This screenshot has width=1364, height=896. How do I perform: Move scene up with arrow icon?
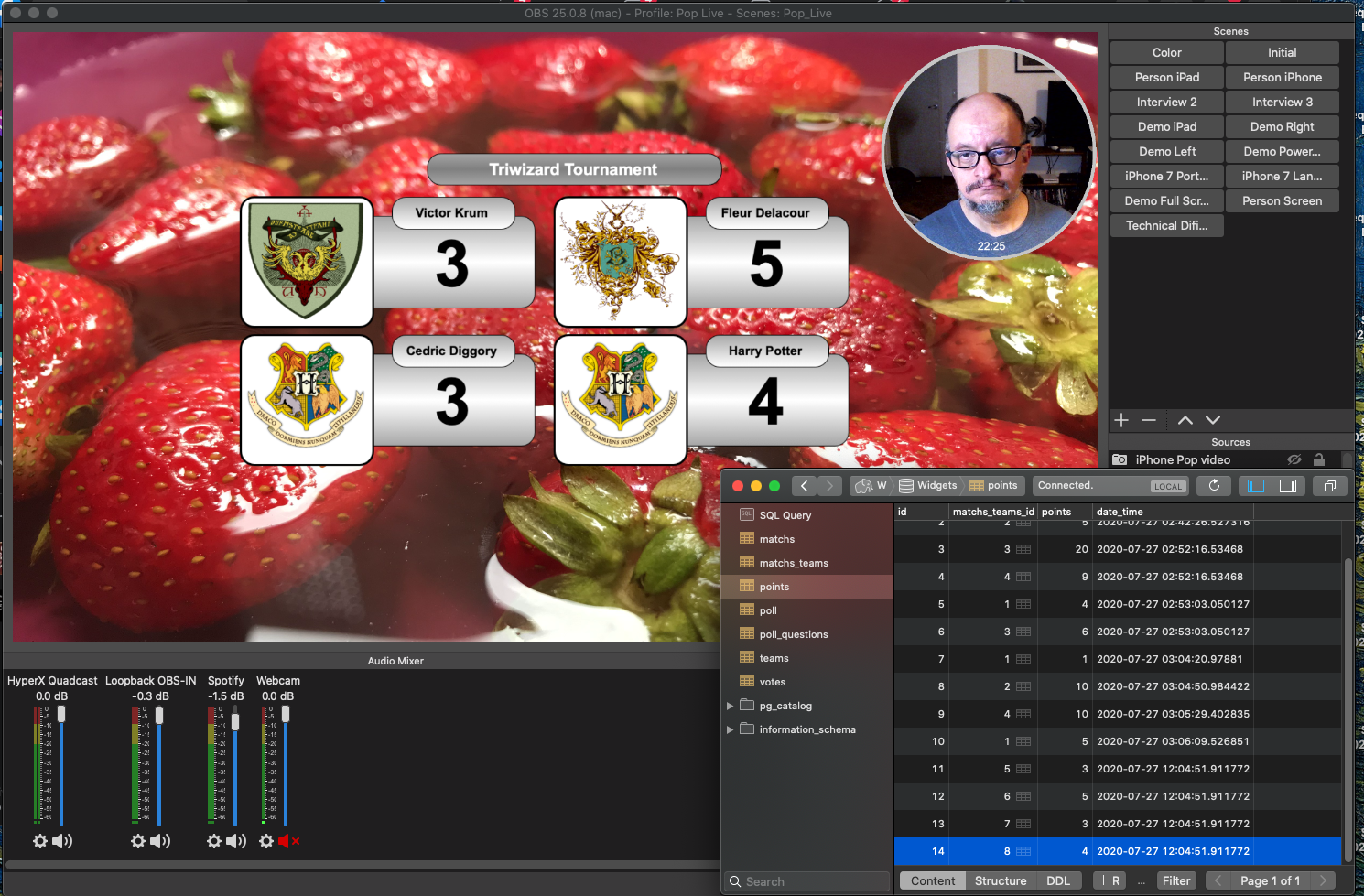(x=1185, y=420)
